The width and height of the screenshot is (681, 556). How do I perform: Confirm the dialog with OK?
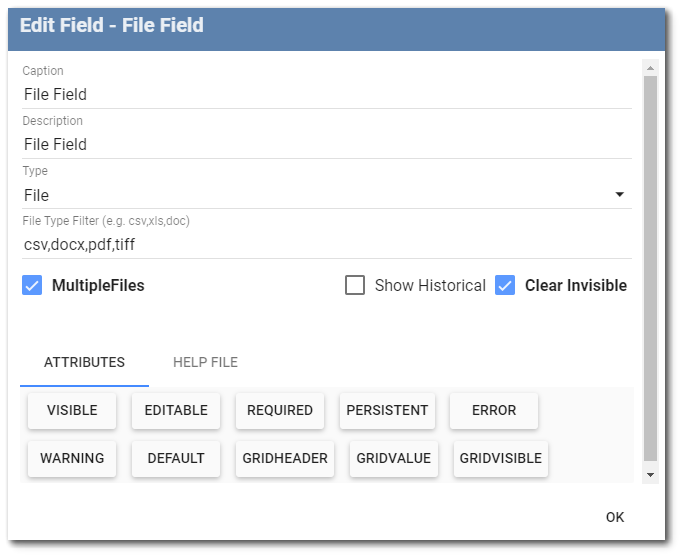(615, 517)
